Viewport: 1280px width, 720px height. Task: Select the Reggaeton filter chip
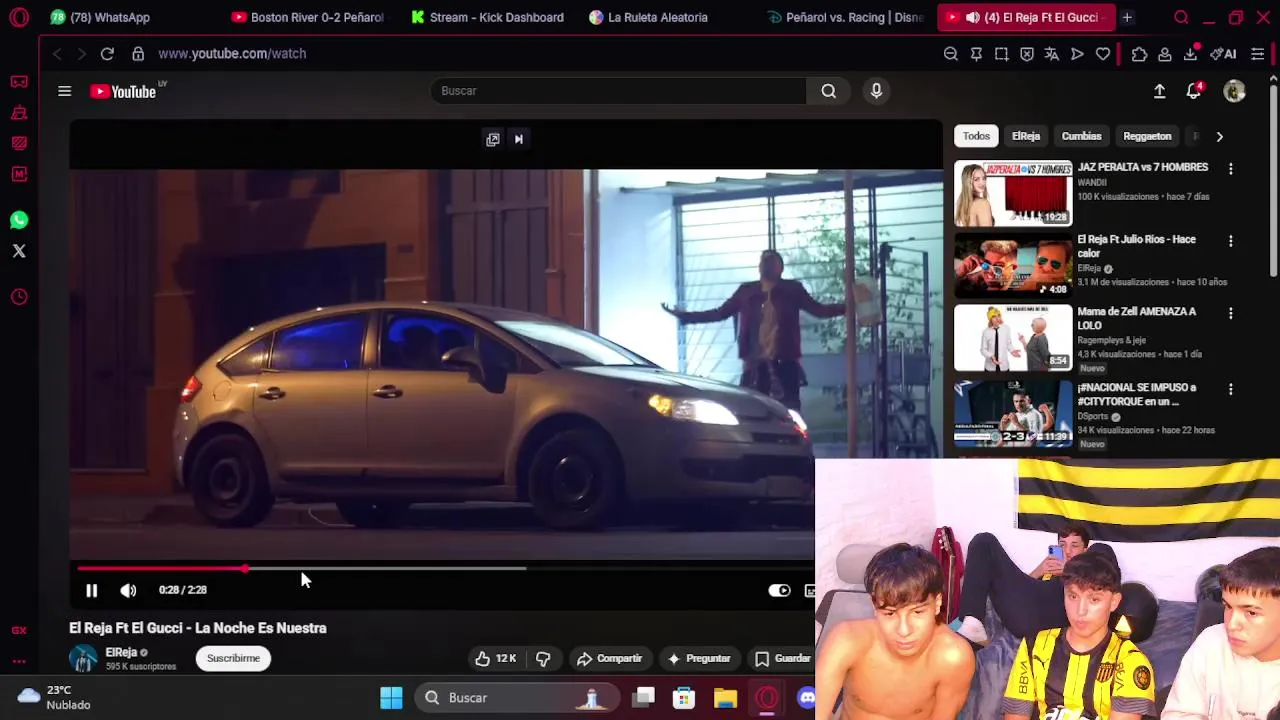pyautogui.click(x=1147, y=136)
